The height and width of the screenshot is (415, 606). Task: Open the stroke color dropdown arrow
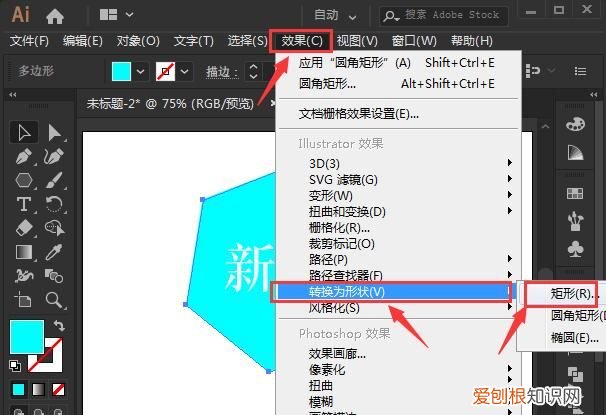(185, 71)
